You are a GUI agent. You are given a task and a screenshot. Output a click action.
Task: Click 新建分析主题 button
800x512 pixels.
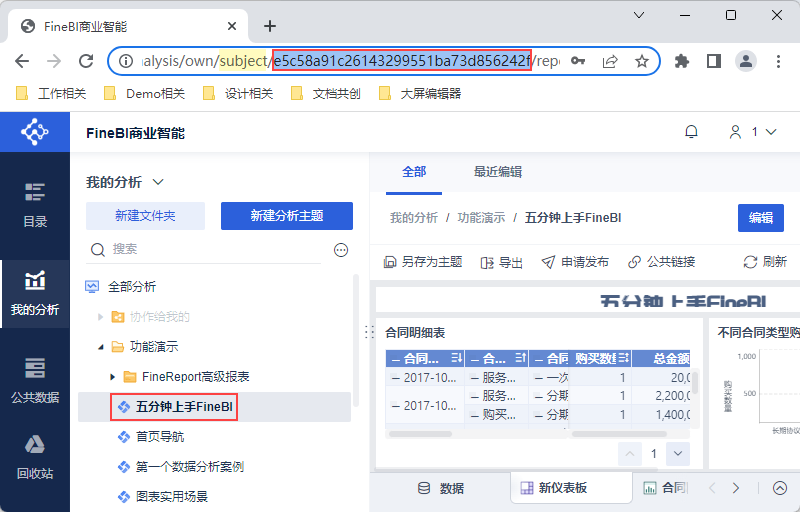coord(287,216)
